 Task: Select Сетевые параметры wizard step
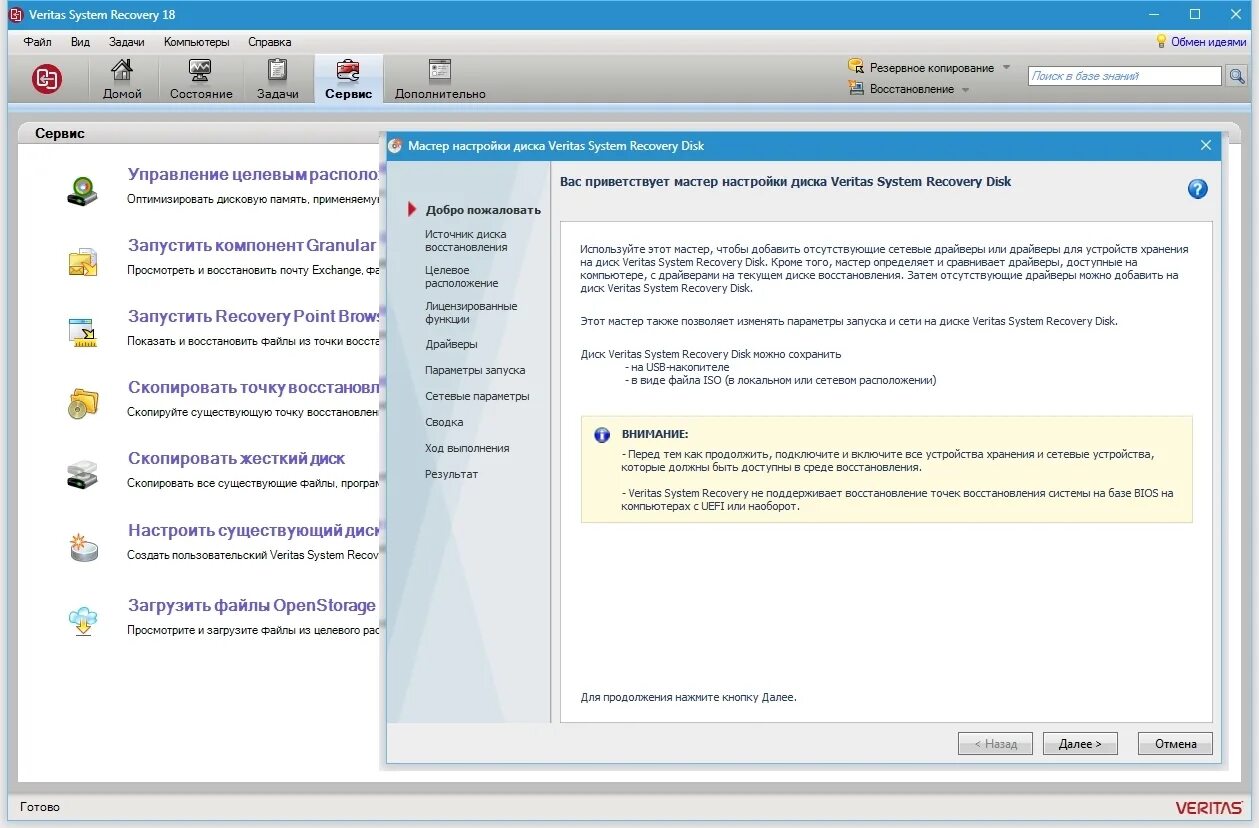pyautogui.click(x=477, y=396)
